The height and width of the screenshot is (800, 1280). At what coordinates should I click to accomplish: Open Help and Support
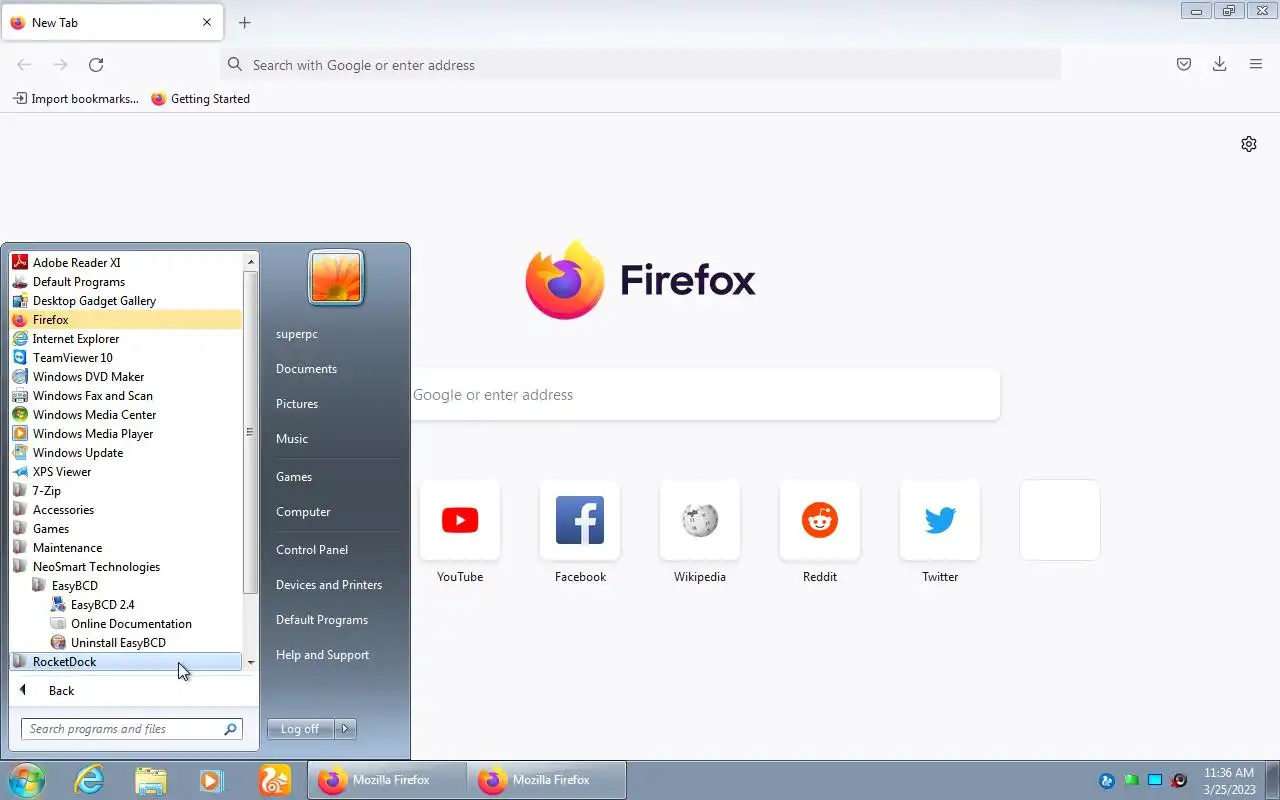coord(322,655)
